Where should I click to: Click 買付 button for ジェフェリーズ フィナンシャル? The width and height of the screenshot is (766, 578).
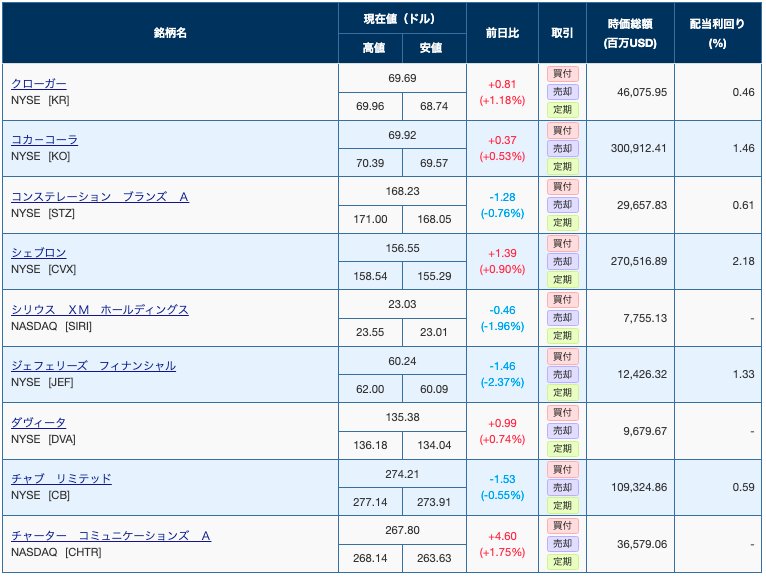coord(563,356)
